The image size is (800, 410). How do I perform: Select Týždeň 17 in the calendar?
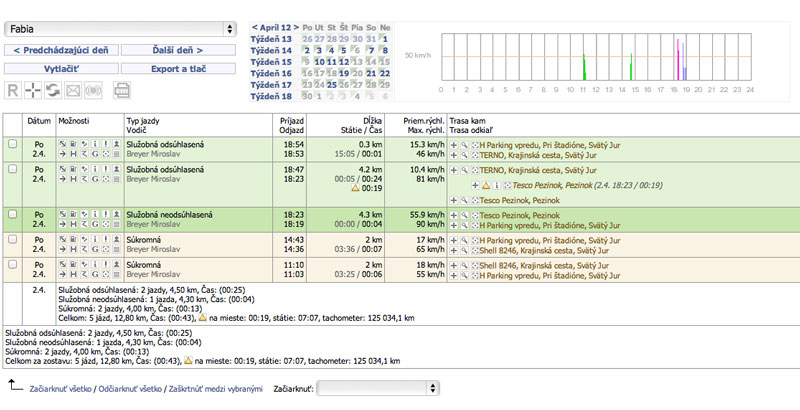(x=271, y=85)
